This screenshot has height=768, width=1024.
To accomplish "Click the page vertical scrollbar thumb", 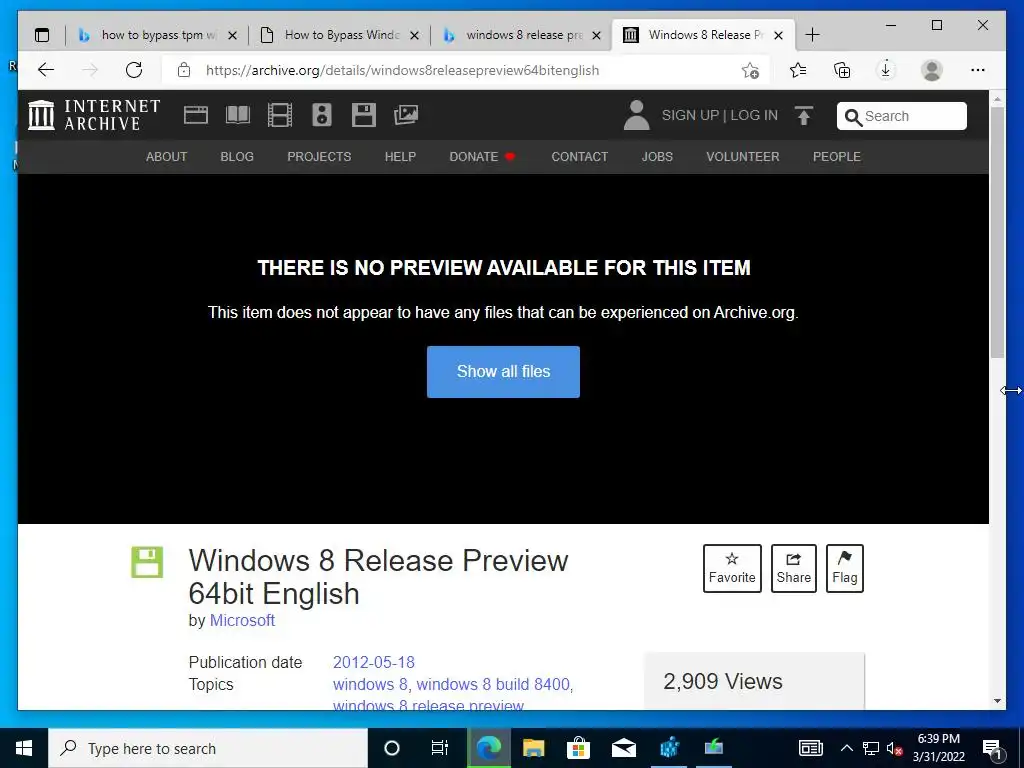I will coord(997,232).
